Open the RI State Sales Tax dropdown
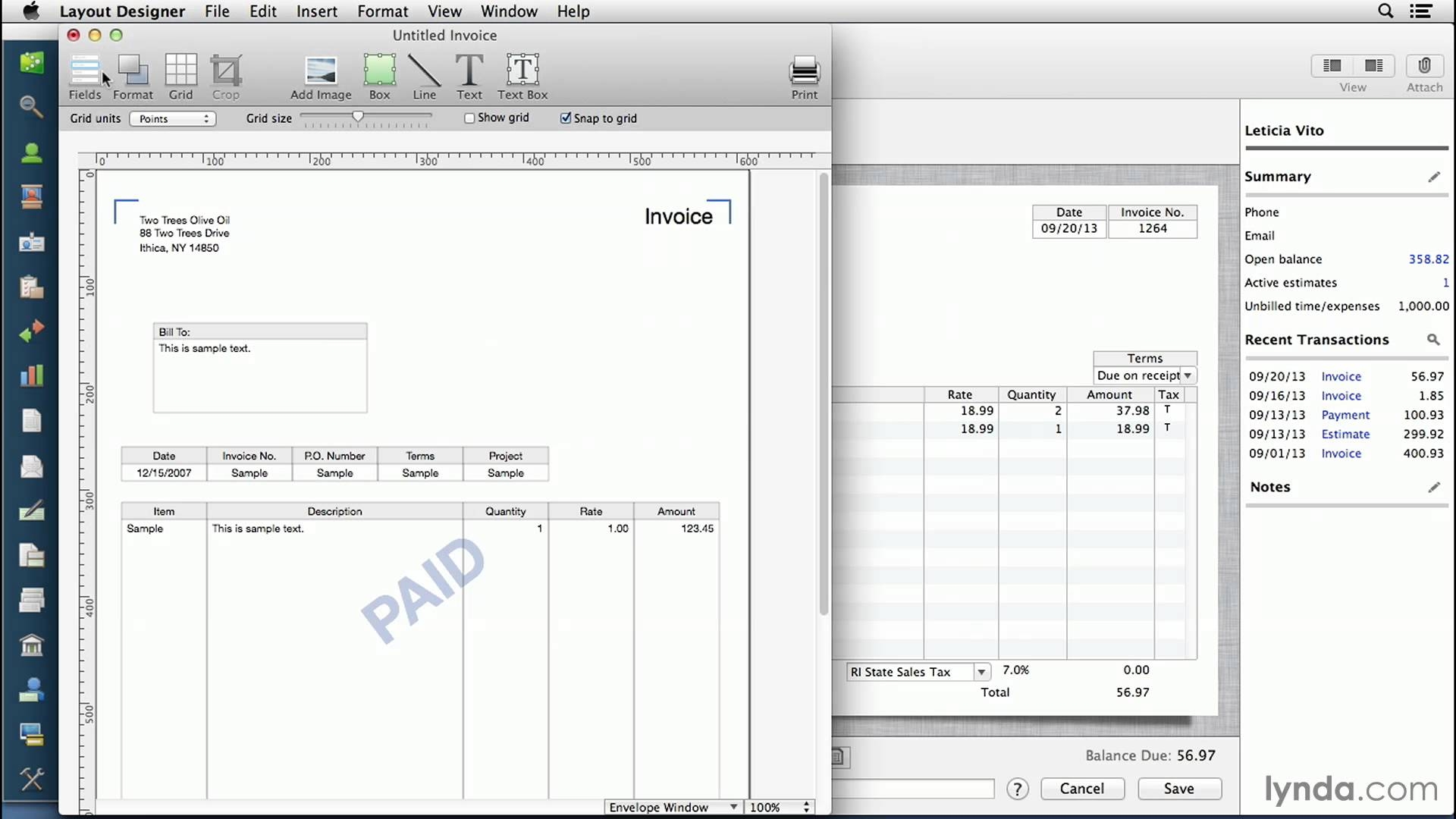 pos(981,671)
